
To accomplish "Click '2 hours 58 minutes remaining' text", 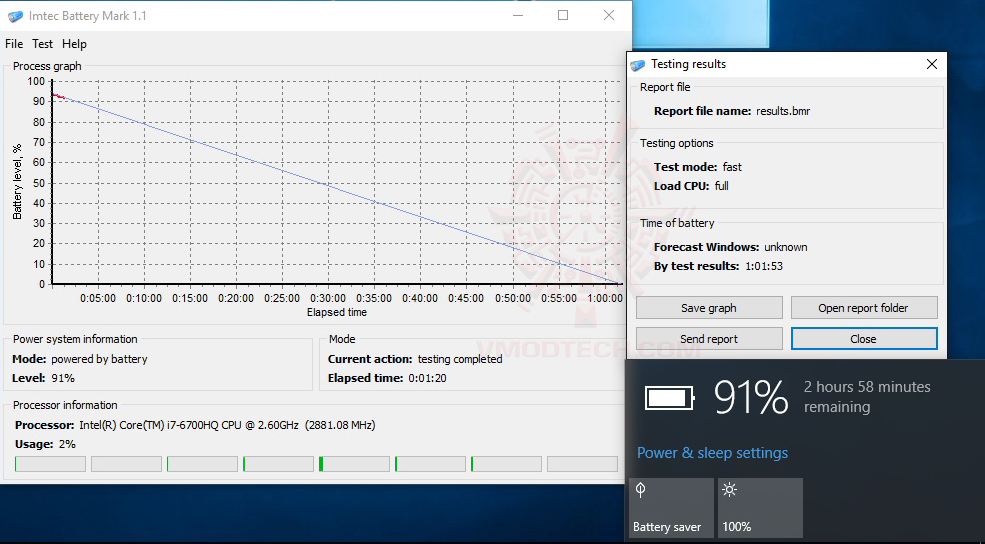I will [867, 397].
